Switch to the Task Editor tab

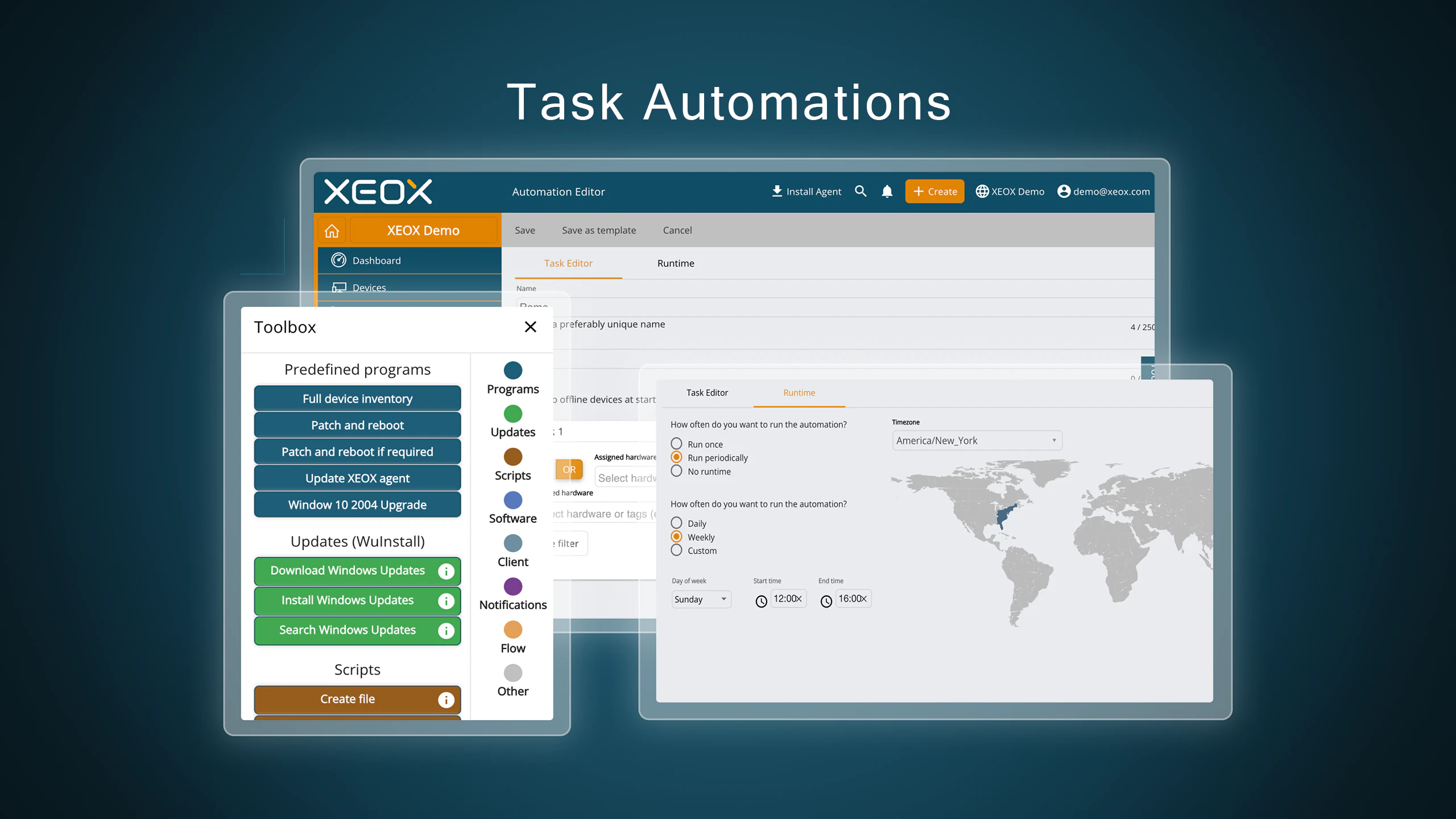pos(707,392)
